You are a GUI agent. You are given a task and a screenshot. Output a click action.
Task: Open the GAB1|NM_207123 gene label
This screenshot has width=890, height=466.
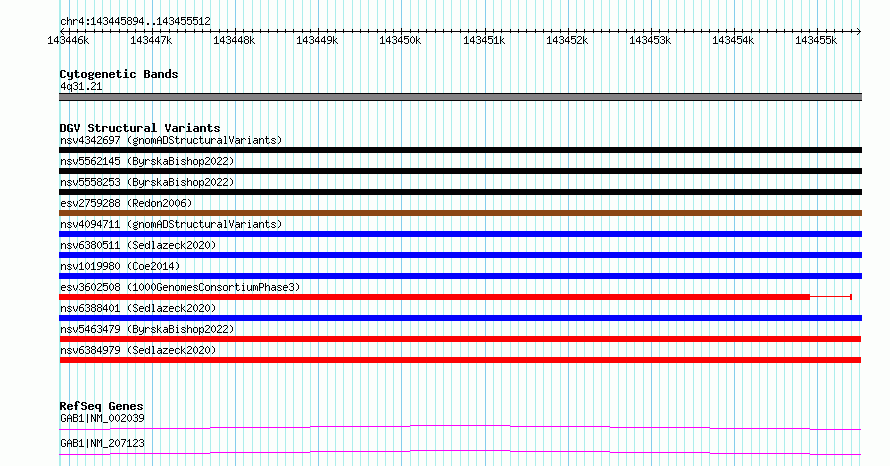102,444
